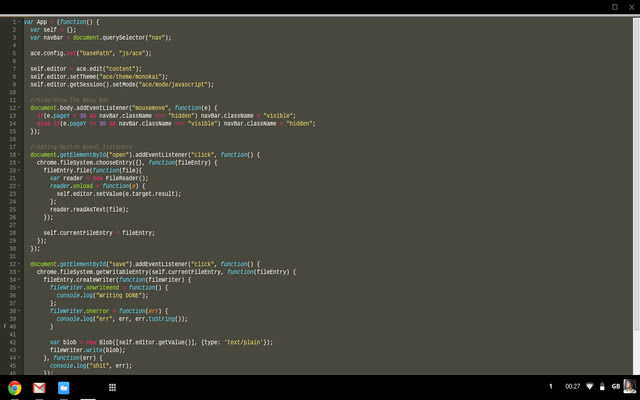Click the ace.config.set basePath line
The image size is (640, 400).
91,53
